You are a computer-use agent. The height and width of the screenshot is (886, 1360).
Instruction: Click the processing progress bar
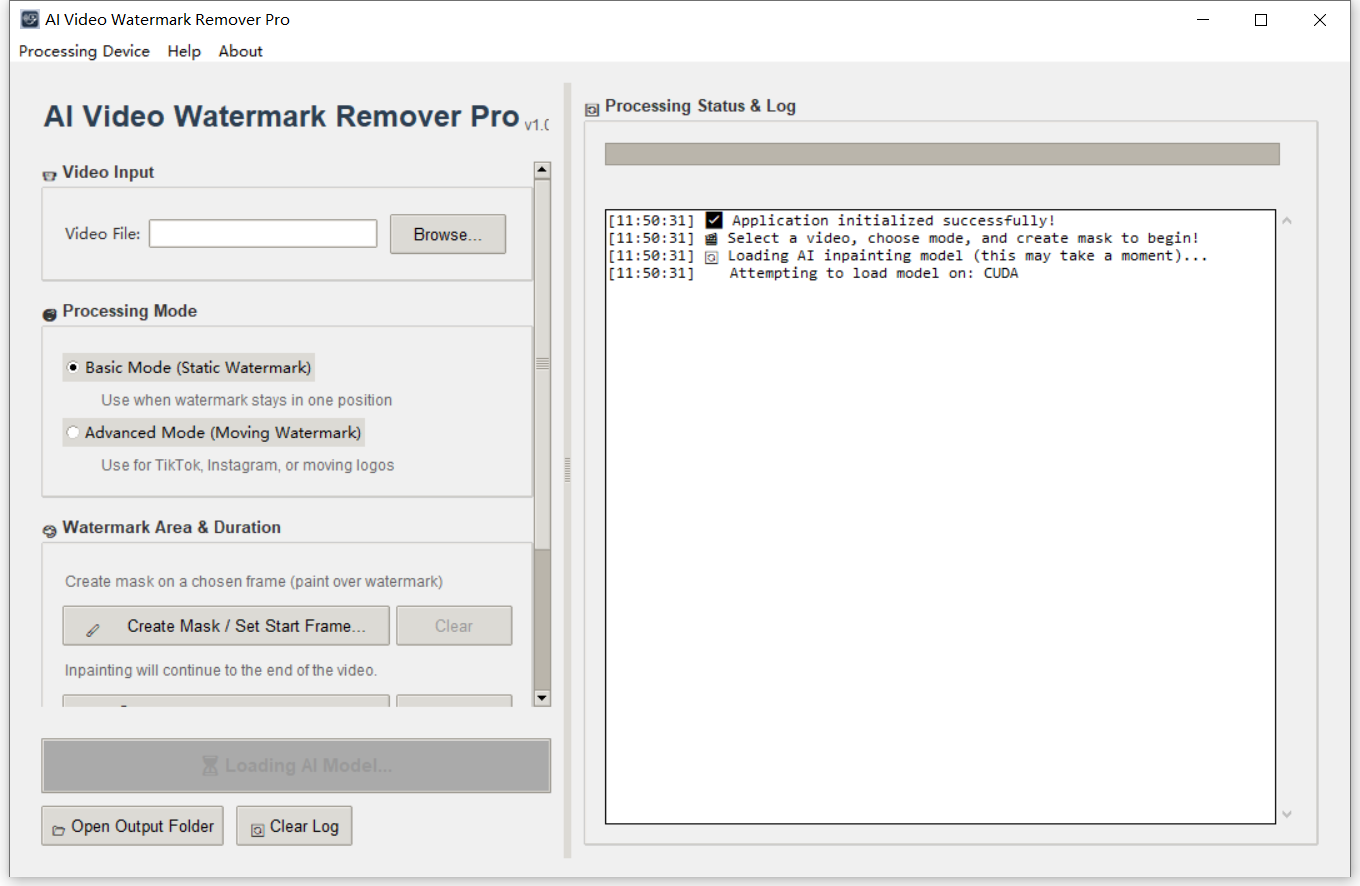[x=941, y=154]
